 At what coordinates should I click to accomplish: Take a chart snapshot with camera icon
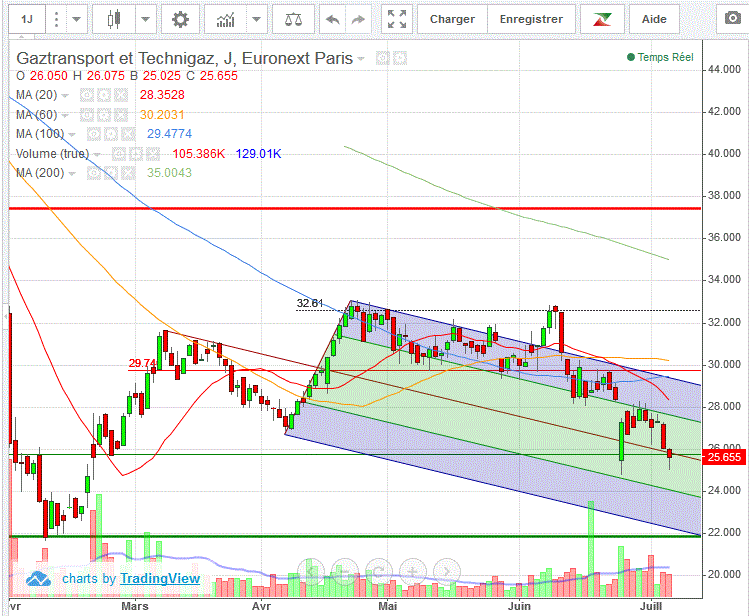tap(732, 19)
